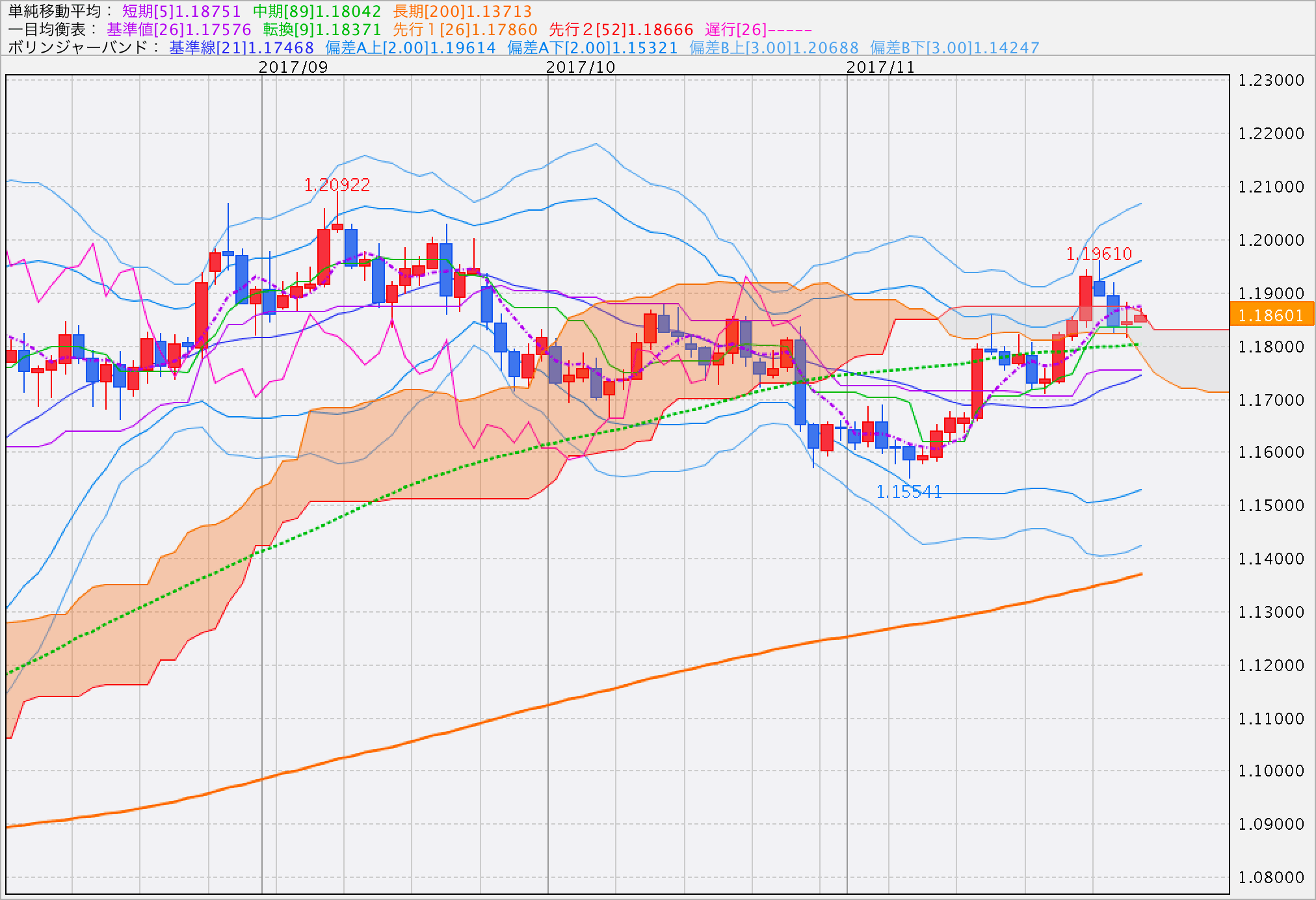Click the 偏差A下[2.00]1.15321 legend
The width and height of the screenshot is (1316, 900).
[x=592, y=48]
